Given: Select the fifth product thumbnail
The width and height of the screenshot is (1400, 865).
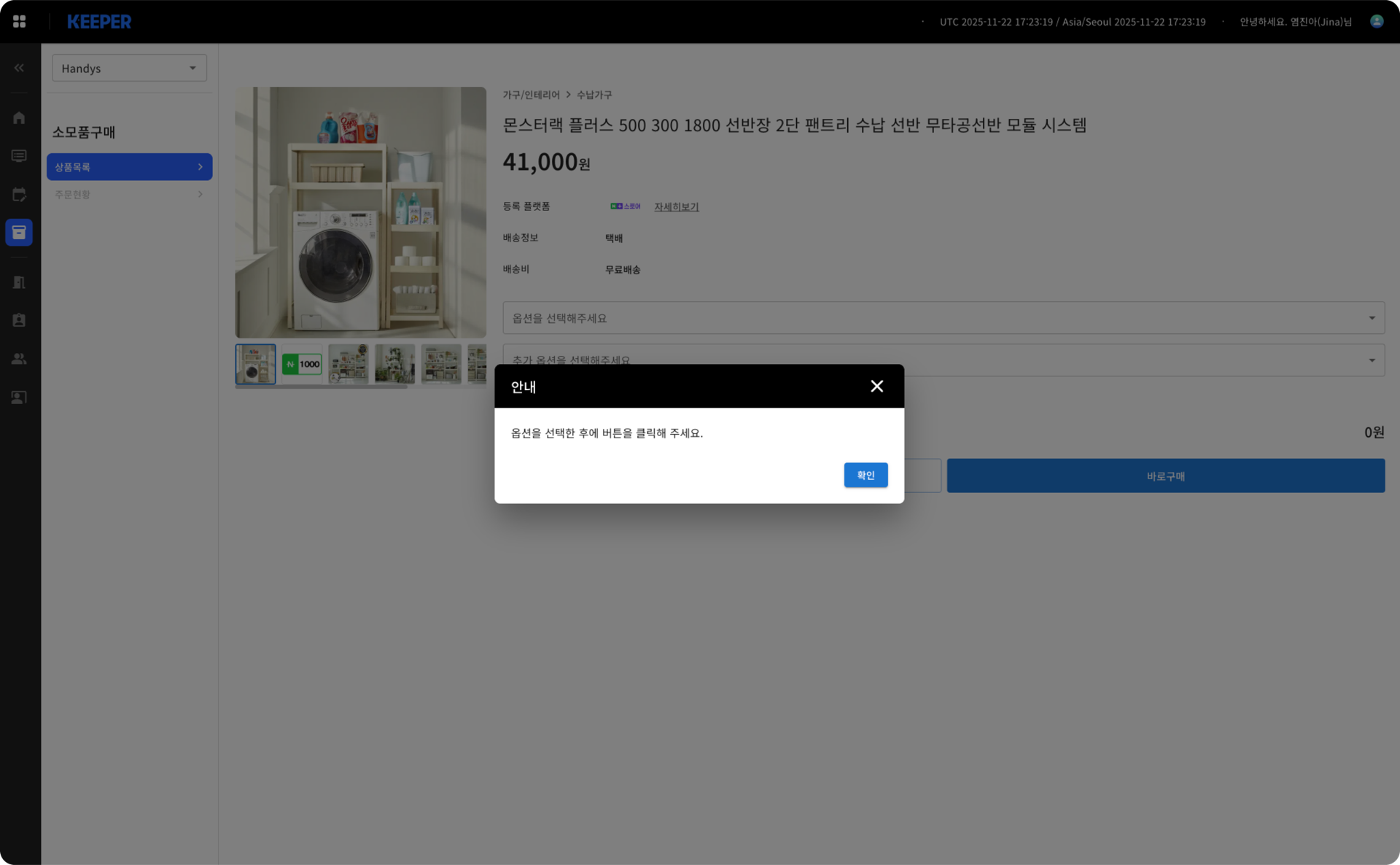Looking at the screenshot, I should pos(441,364).
